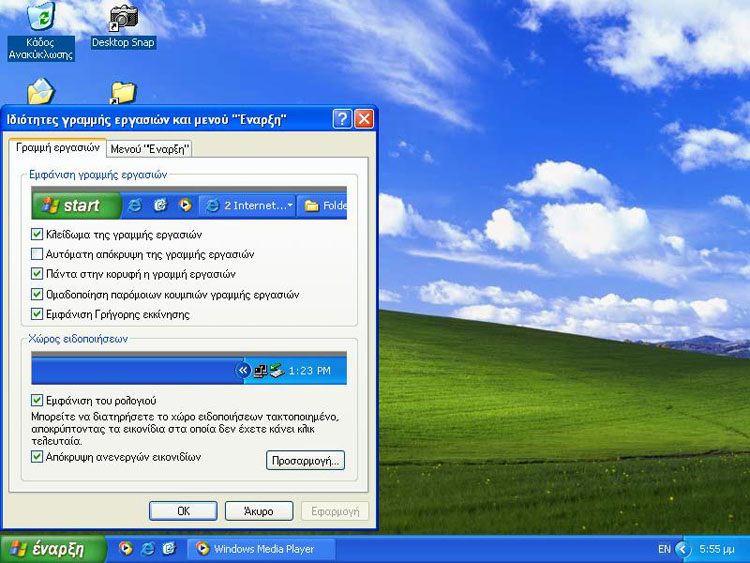Launch Windows Media Player from Quick Launch
The height and width of the screenshot is (563, 750).
[126, 548]
